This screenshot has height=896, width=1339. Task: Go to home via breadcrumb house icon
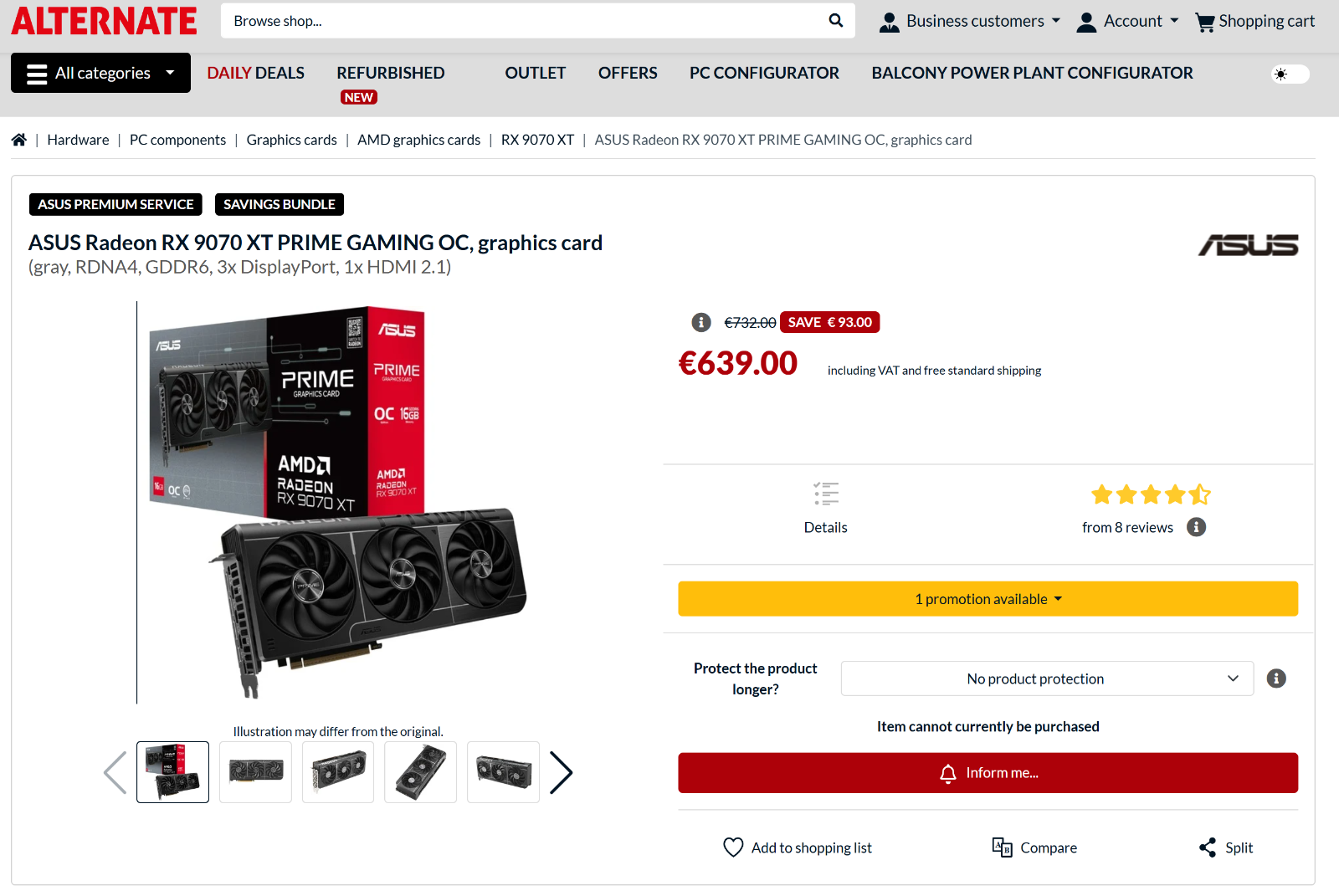(x=19, y=140)
